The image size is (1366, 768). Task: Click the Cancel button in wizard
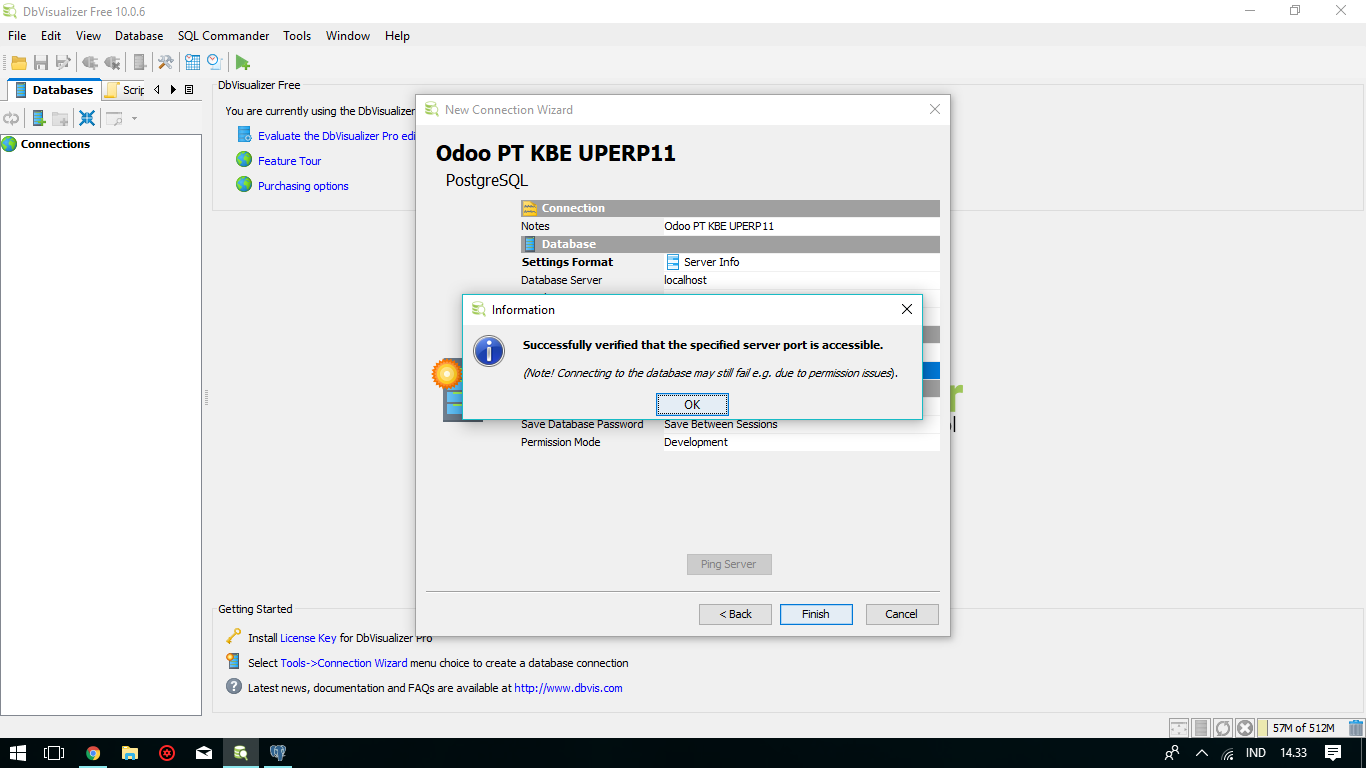(x=901, y=614)
